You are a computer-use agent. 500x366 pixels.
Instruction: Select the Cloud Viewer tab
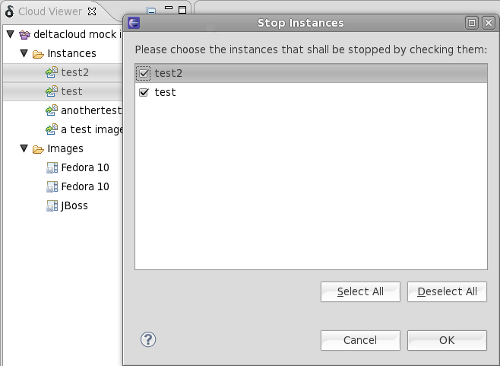click(50, 11)
